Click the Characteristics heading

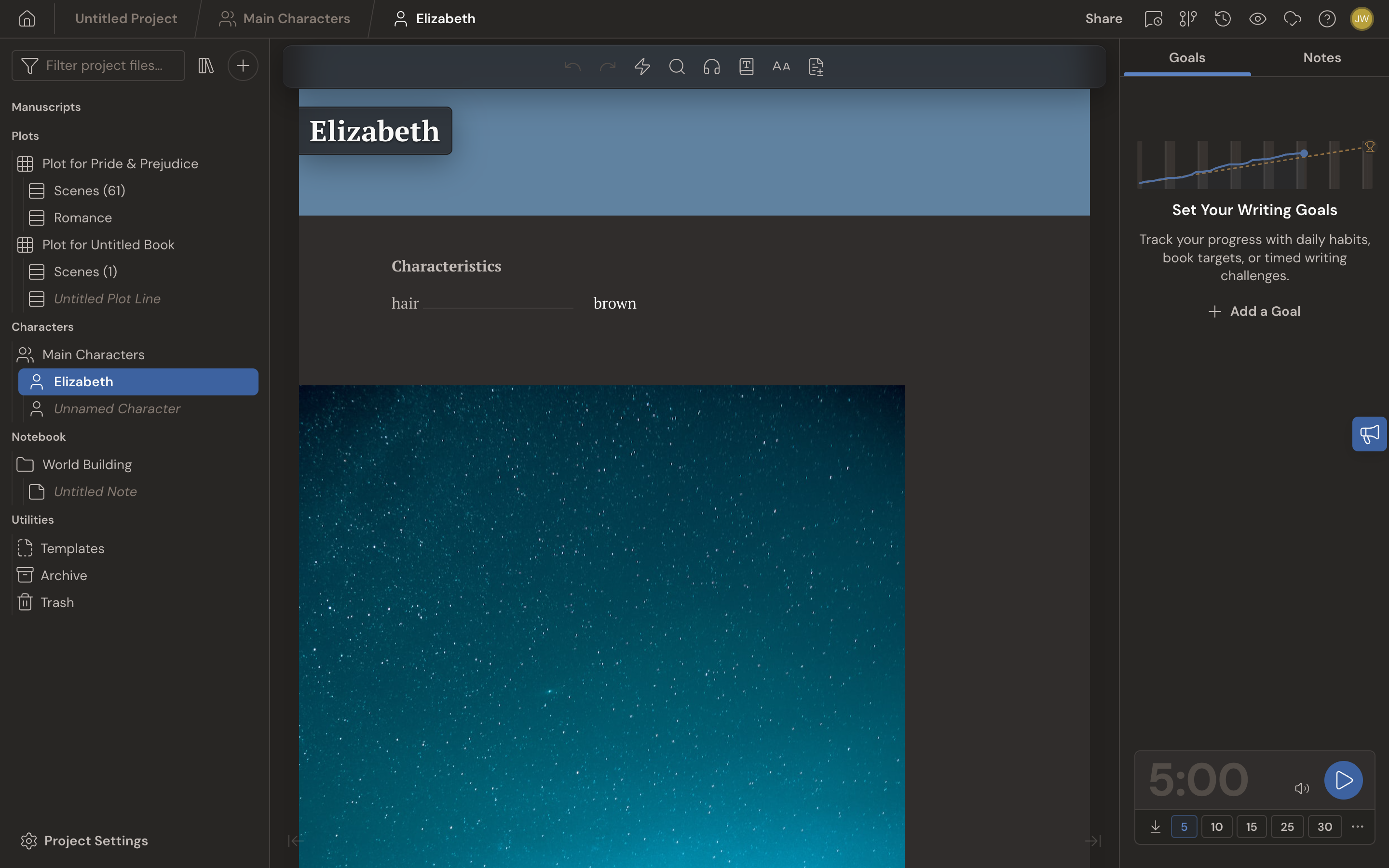coord(446,266)
